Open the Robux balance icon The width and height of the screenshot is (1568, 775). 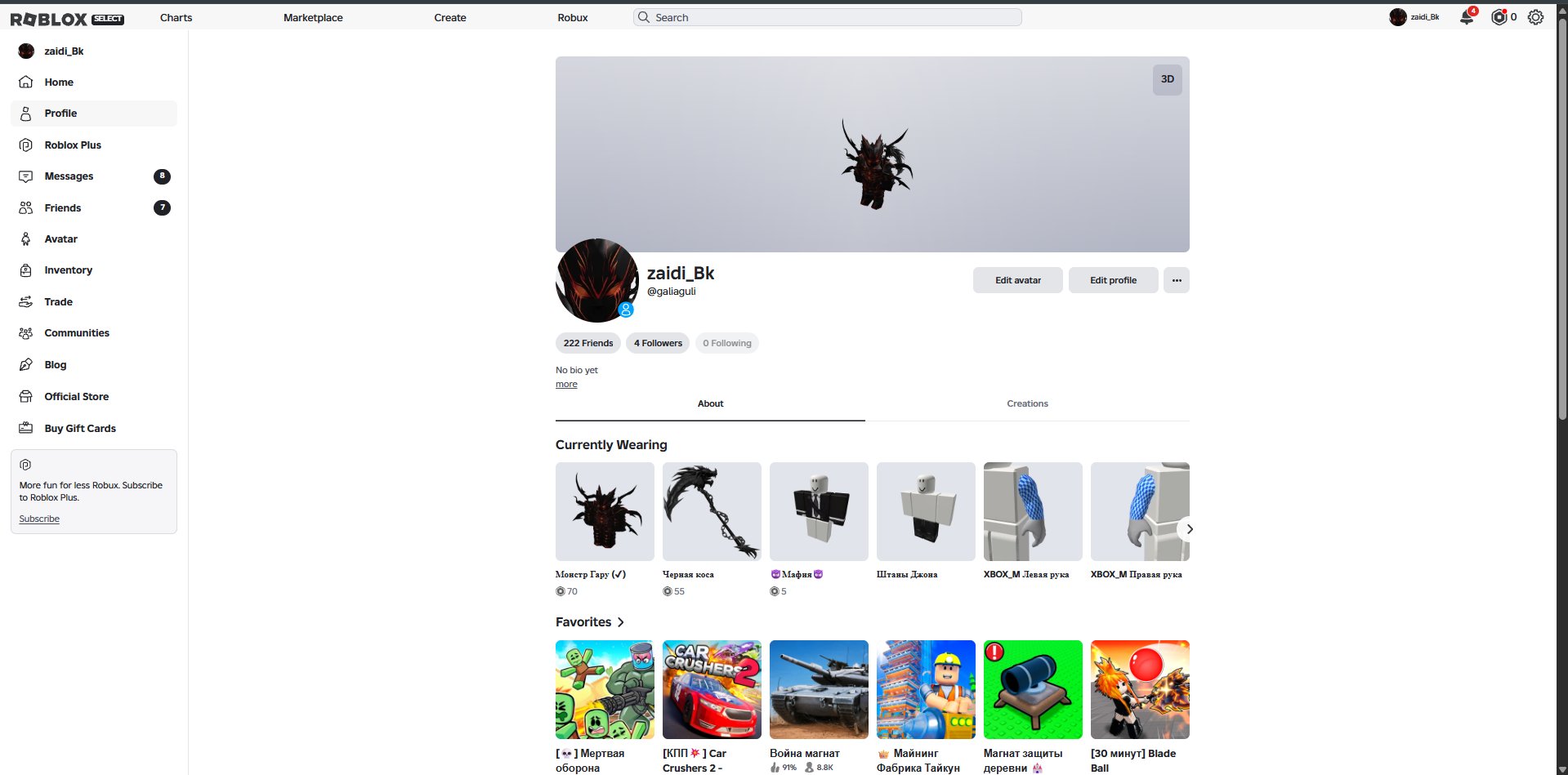[x=1499, y=17]
